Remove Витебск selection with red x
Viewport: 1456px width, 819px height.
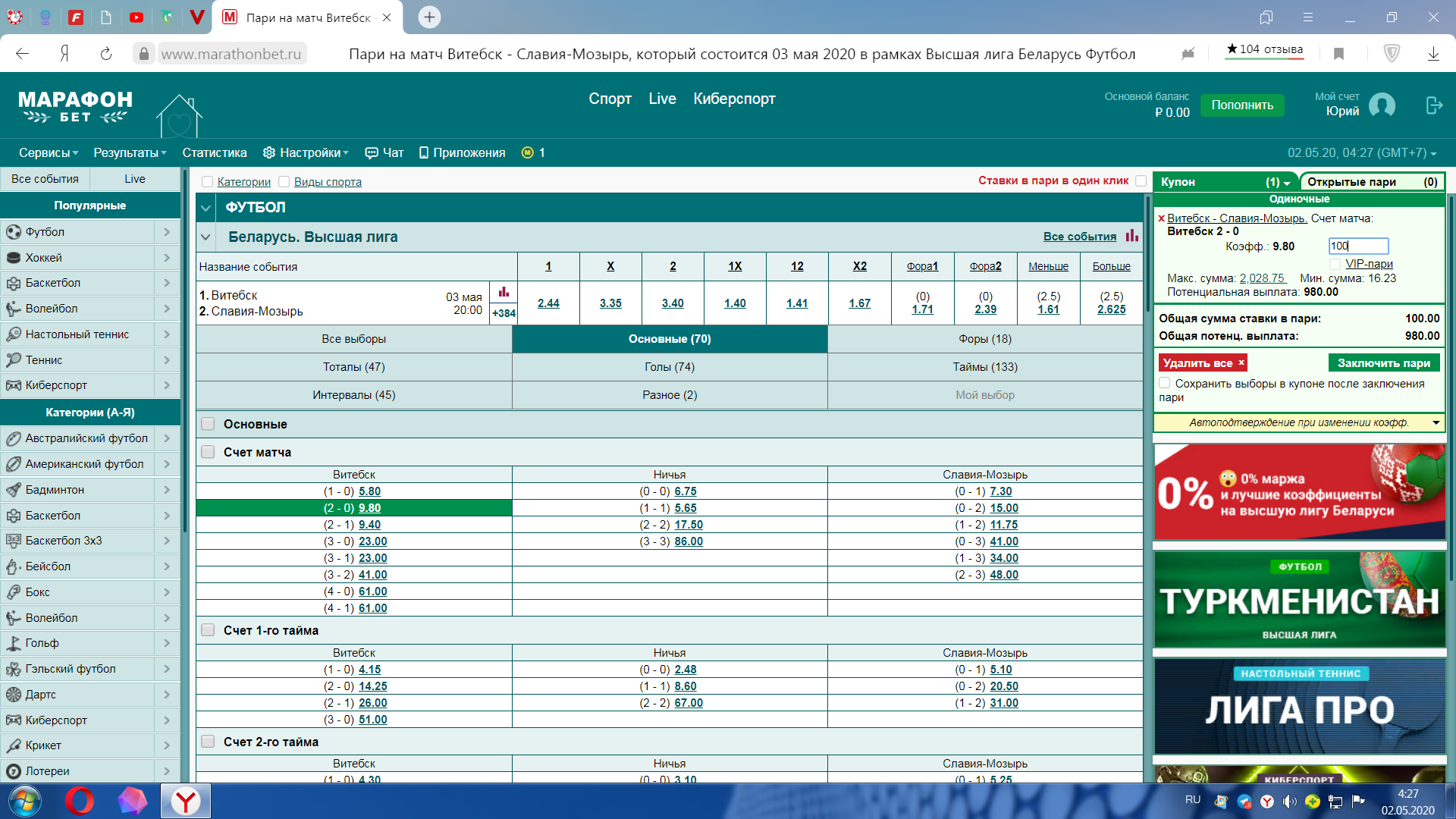[x=1161, y=218]
